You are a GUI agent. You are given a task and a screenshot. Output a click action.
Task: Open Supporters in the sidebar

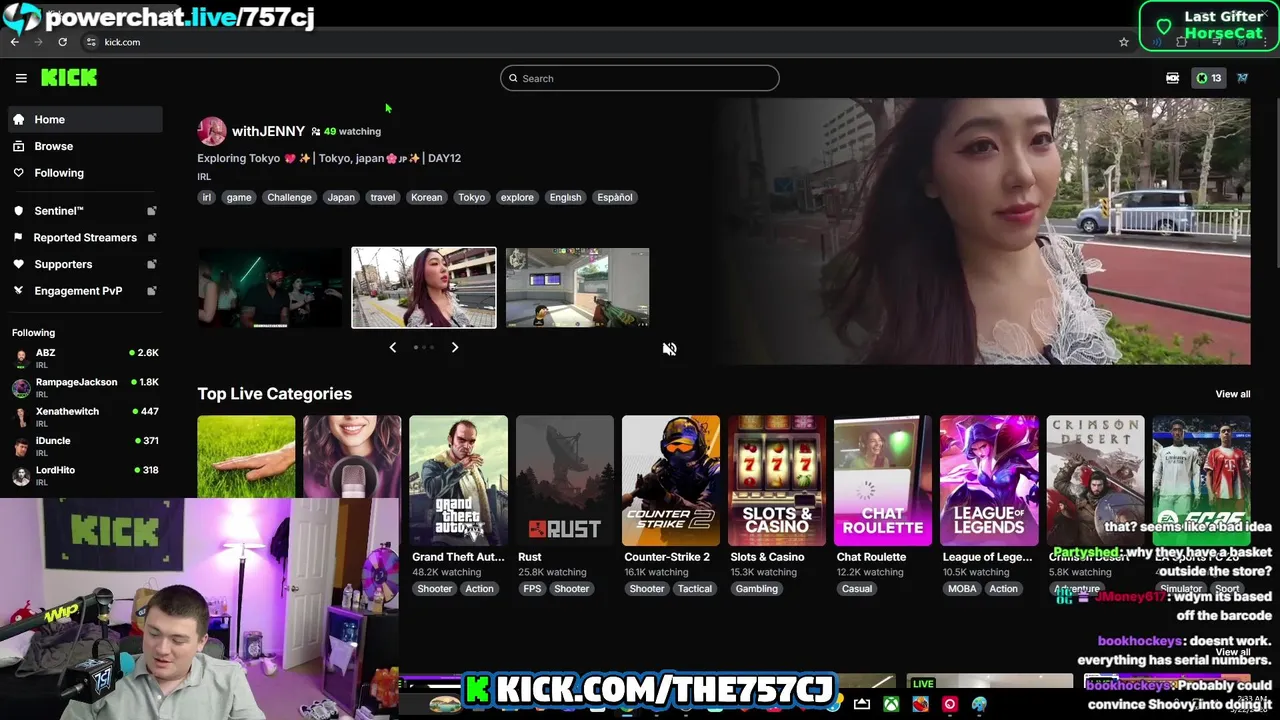85,264
